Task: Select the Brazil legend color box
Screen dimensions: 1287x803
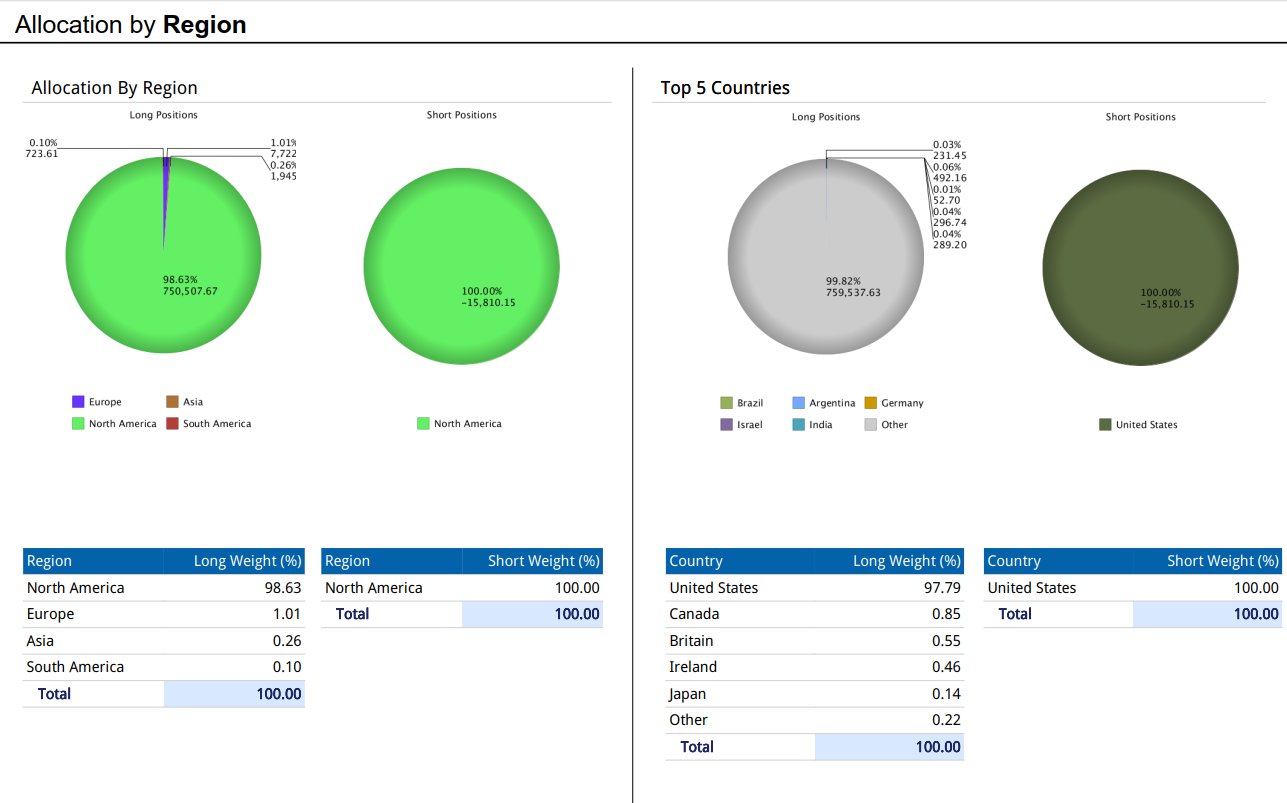Action: tap(726, 403)
